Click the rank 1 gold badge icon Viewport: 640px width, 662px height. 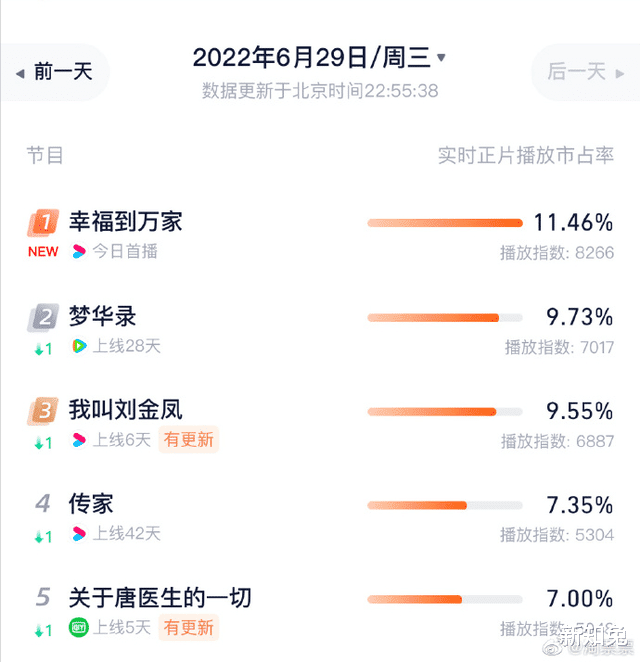[43, 222]
